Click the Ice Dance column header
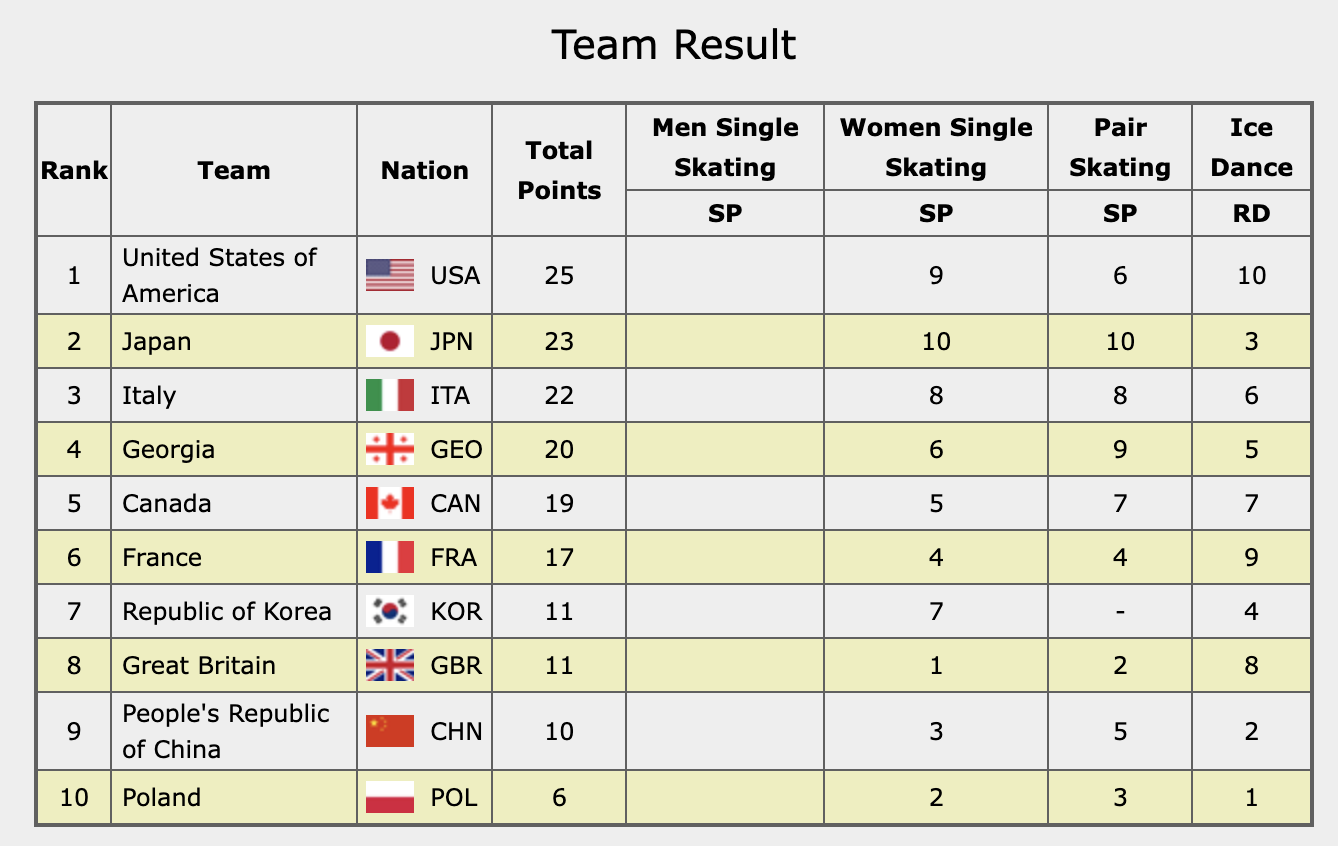 (1251, 147)
